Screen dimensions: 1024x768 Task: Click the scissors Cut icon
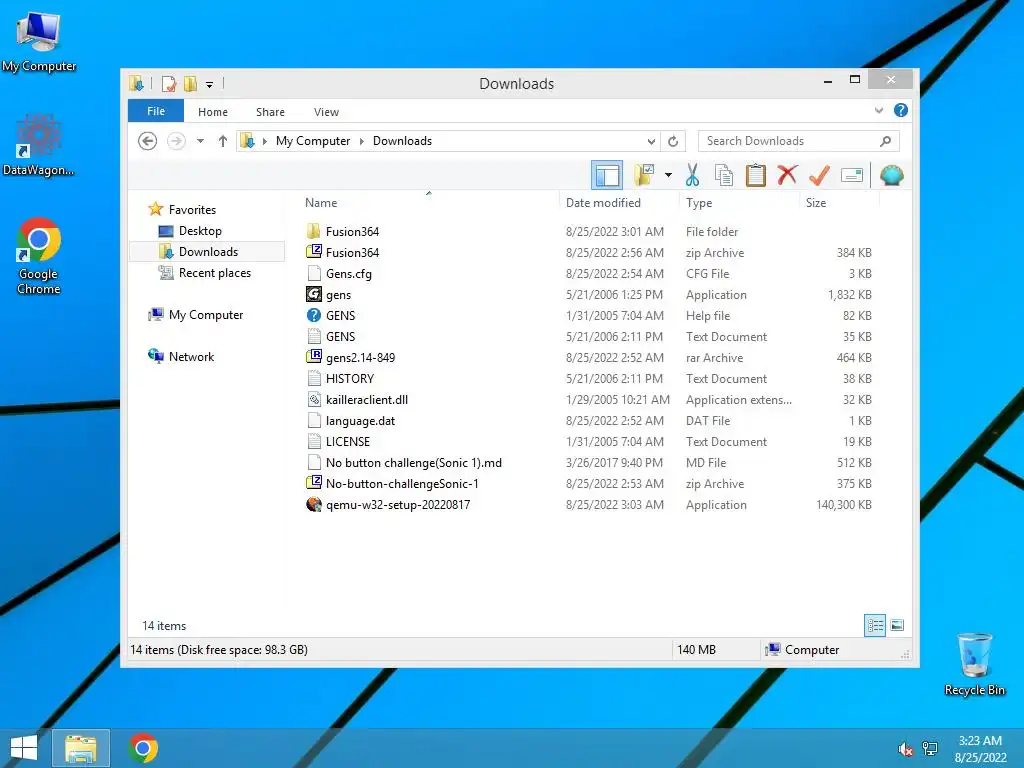[x=692, y=175]
